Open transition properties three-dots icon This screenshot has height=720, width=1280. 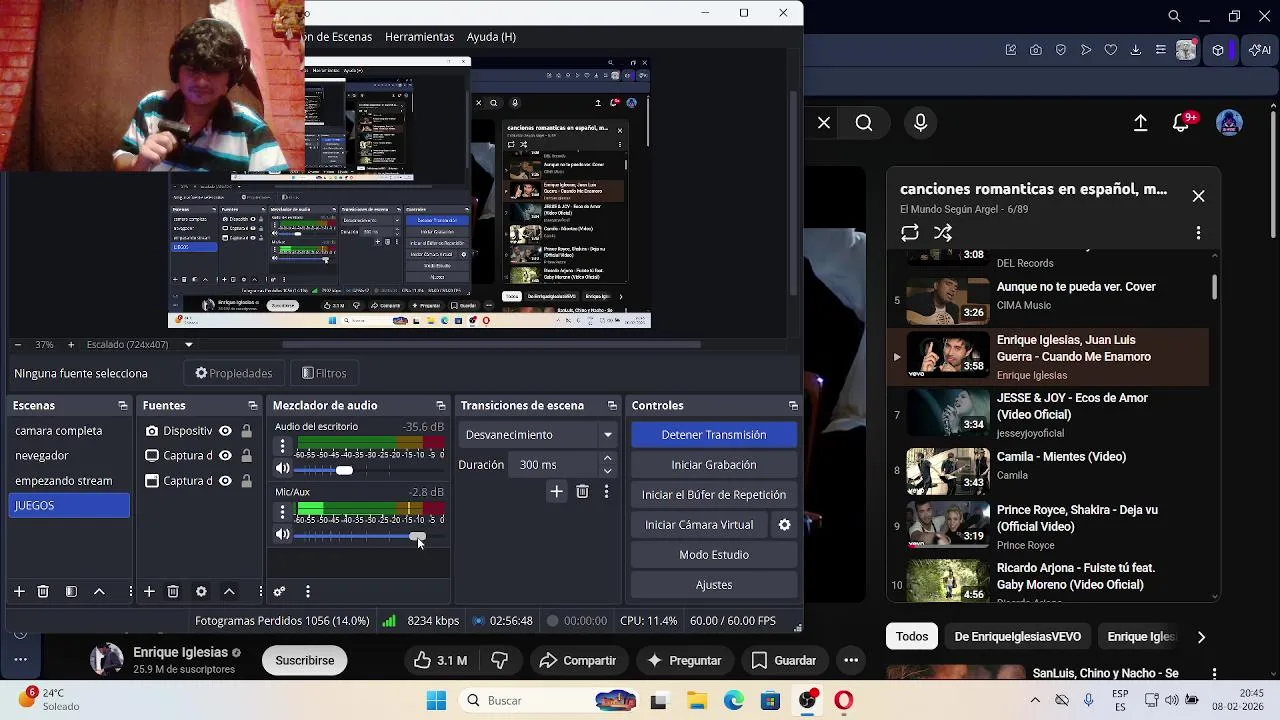tap(606, 492)
